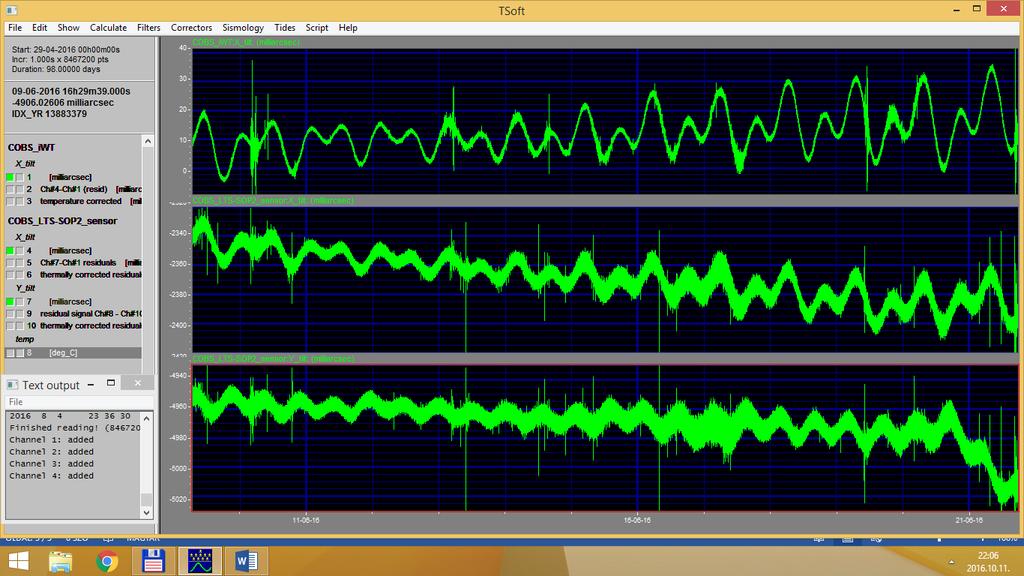Click the COBS_LTS-SOP2_sensor group heading
This screenshot has height=576, width=1024.
63,221
